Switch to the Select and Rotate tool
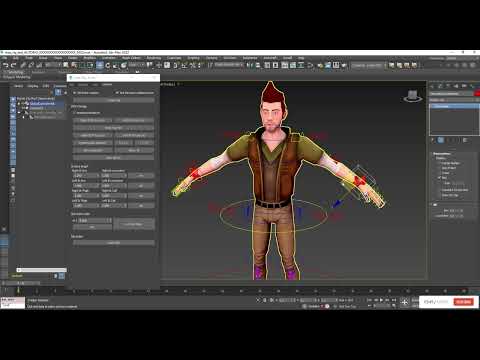Viewport: 480px width, 360px height. click(108, 65)
